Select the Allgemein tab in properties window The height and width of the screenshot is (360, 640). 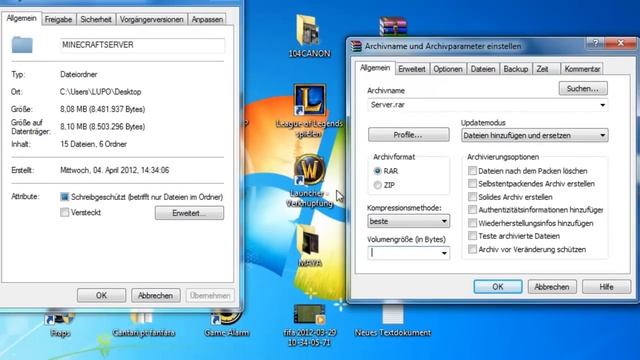(x=21, y=18)
